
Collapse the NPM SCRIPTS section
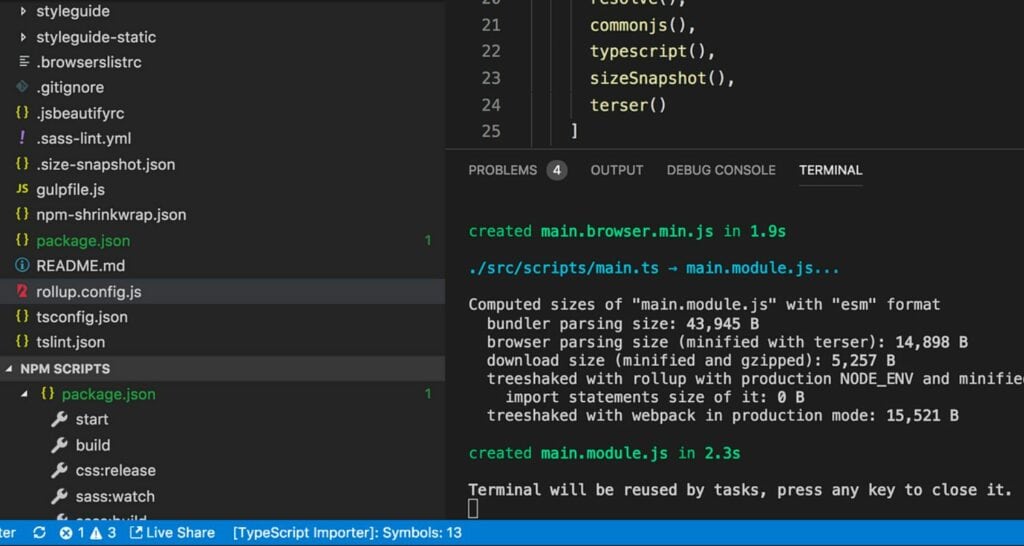tap(10, 369)
